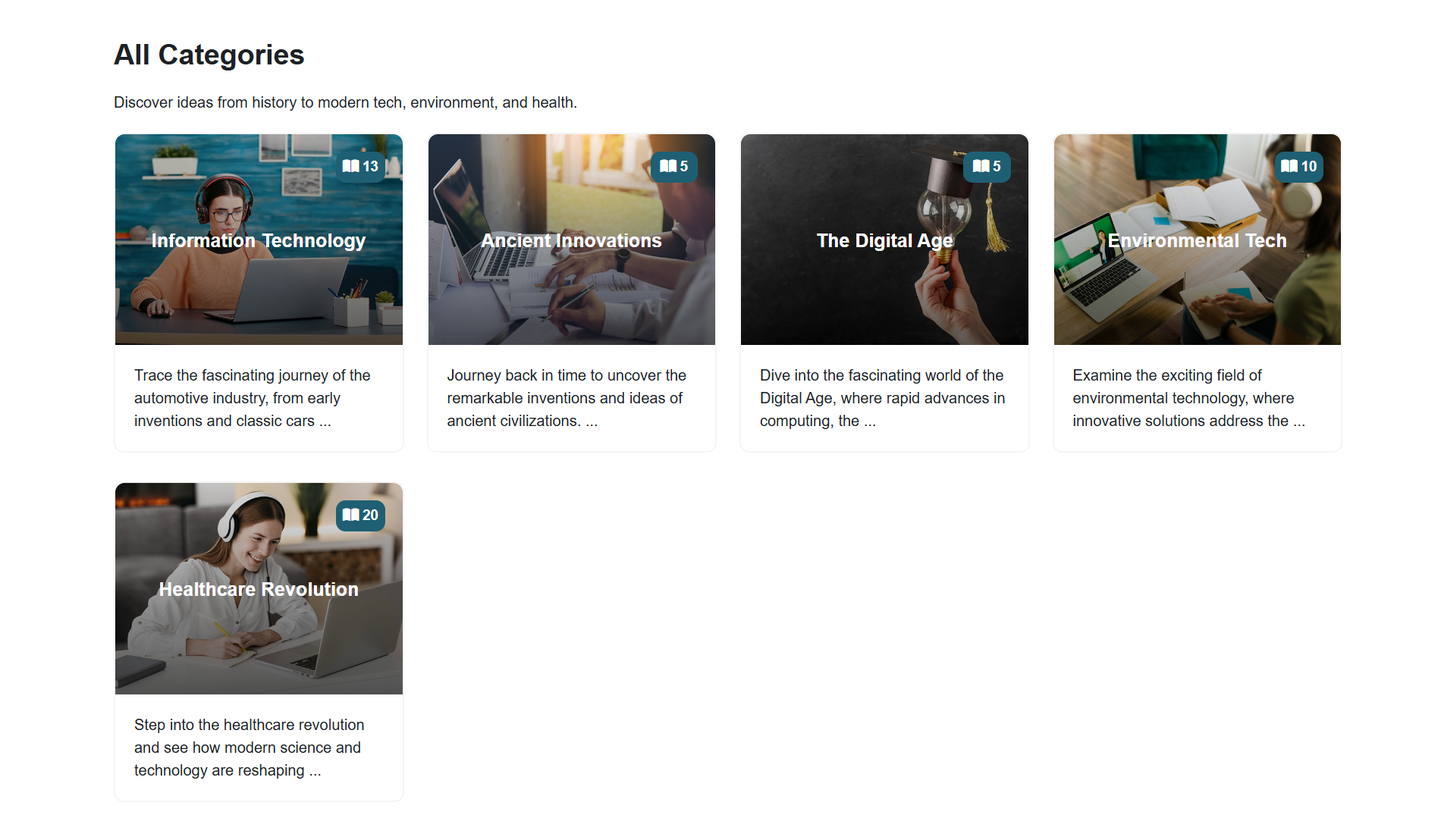The width and height of the screenshot is (1441, 840).
Task: Click the environmental technology description paragraph
Action: click(1189, 398)
